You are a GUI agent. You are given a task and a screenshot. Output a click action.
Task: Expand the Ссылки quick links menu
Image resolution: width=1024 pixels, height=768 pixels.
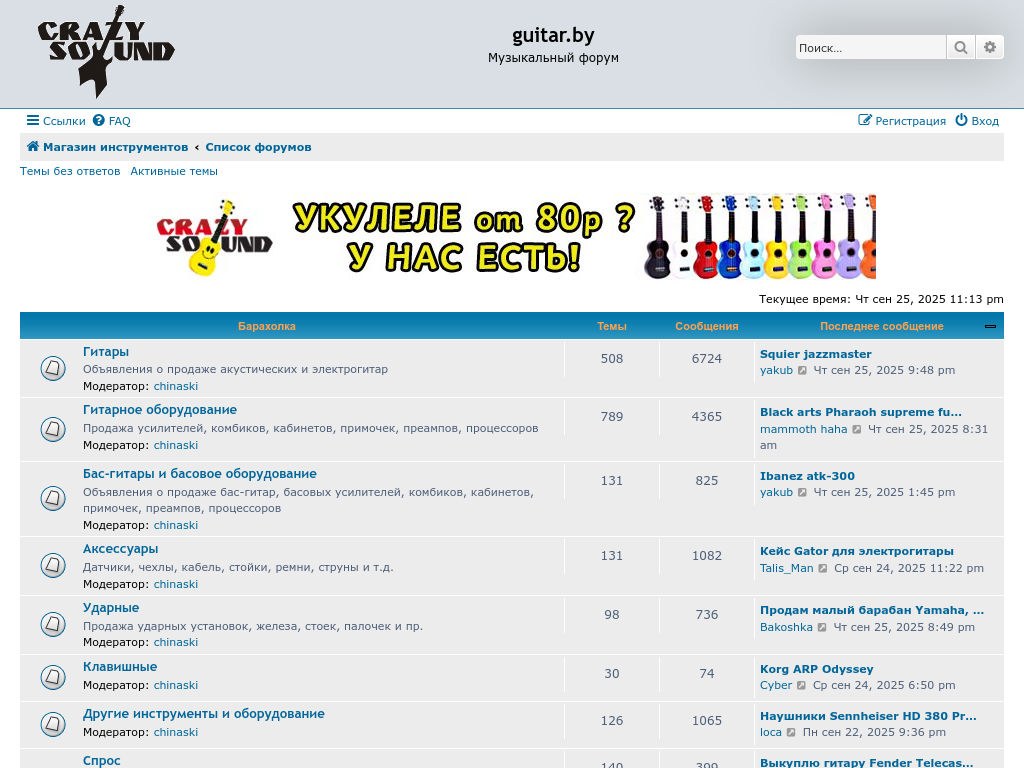(x=56, y=121)
